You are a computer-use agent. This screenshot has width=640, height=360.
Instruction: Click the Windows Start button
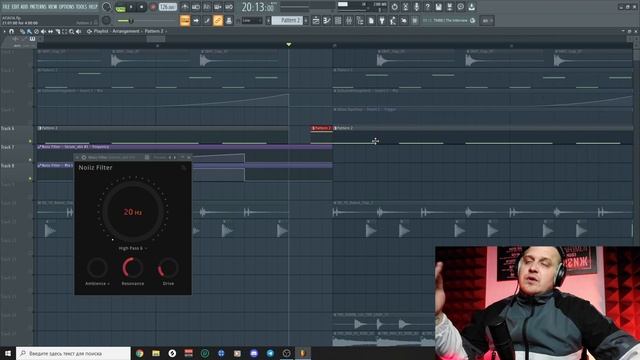(x=8, y=353)
